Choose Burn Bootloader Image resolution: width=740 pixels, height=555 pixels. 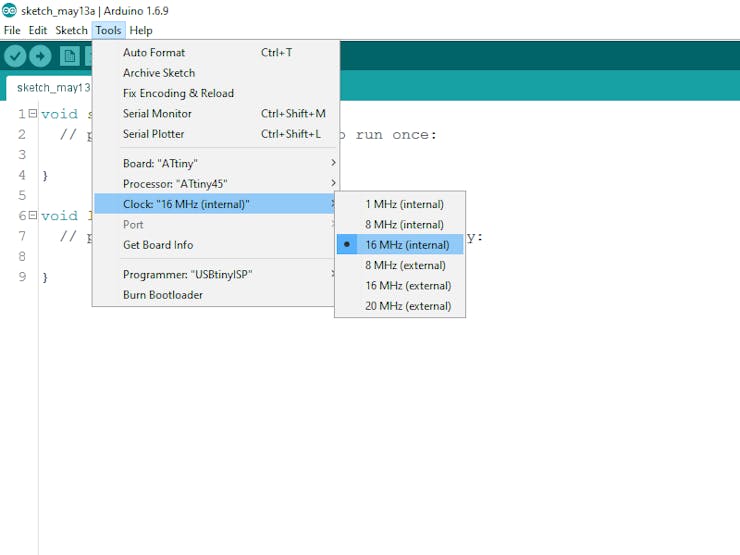215,294
